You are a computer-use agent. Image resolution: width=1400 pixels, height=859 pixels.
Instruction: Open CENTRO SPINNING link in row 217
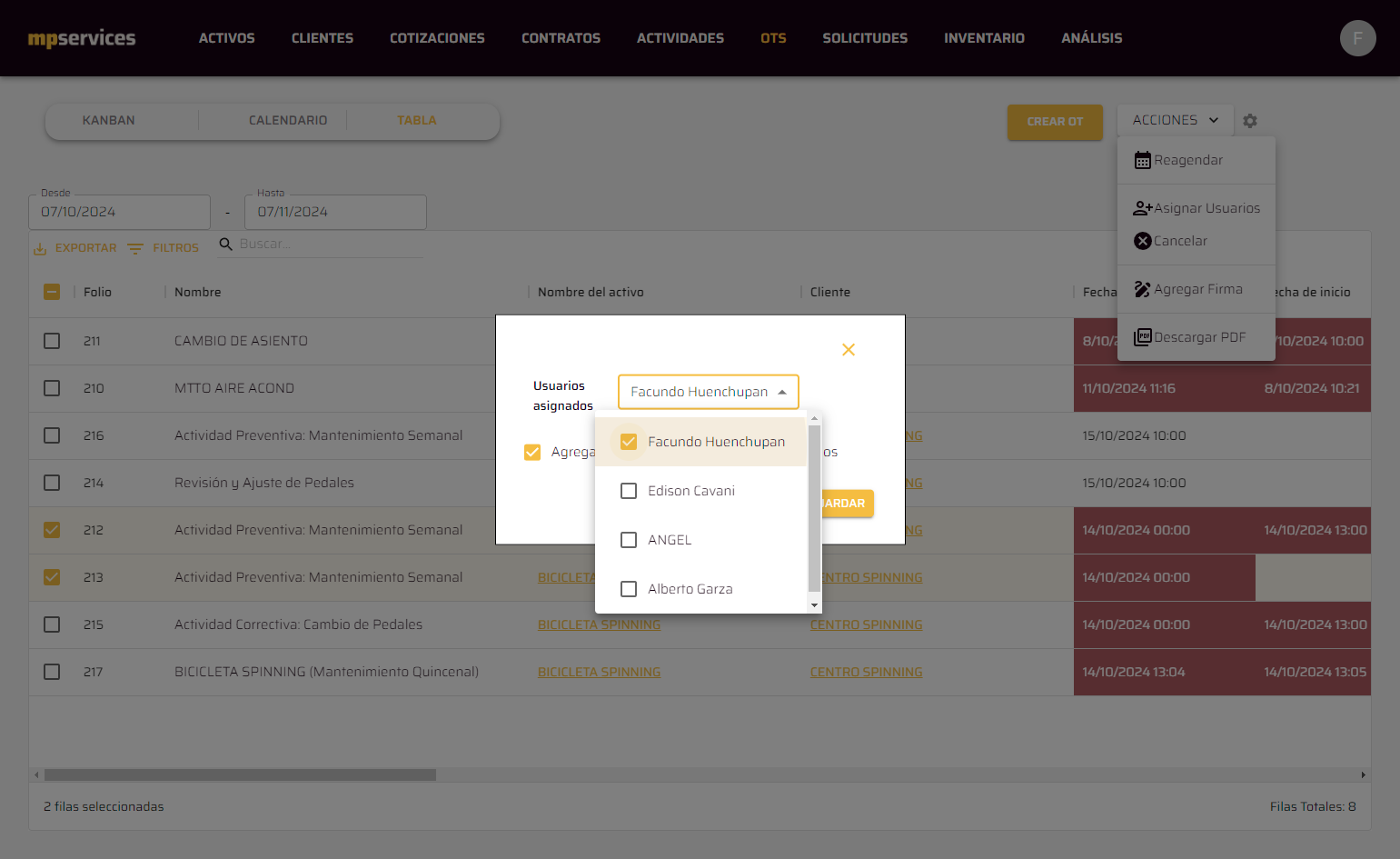[x=866, y=672]
